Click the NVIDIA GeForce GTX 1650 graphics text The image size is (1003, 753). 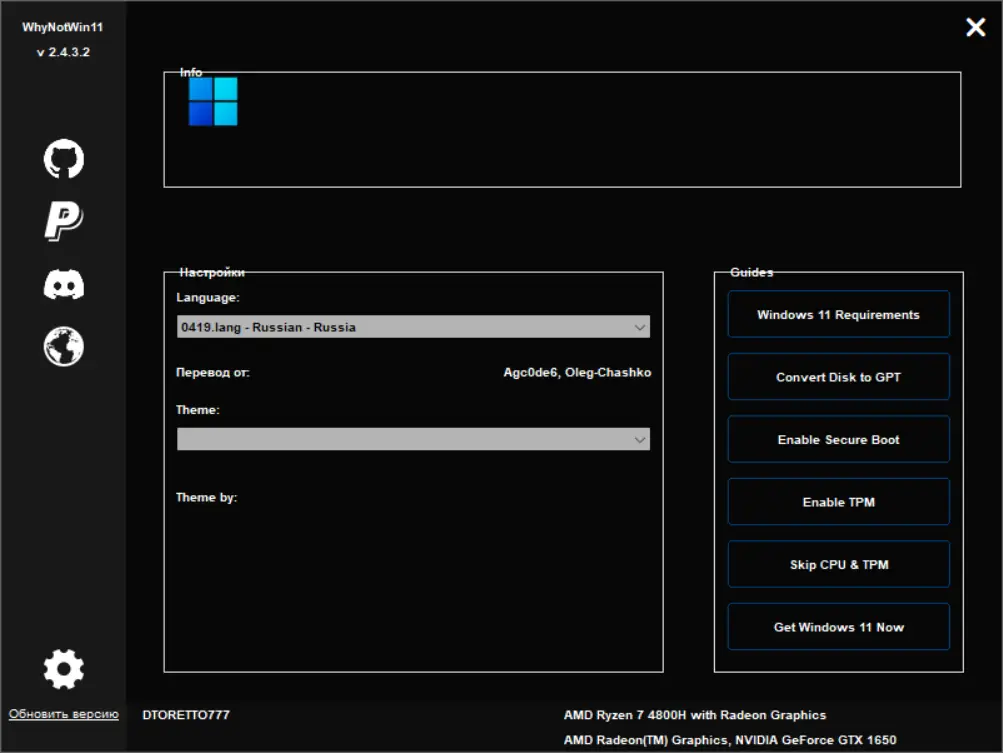click(x=816, y=740)
